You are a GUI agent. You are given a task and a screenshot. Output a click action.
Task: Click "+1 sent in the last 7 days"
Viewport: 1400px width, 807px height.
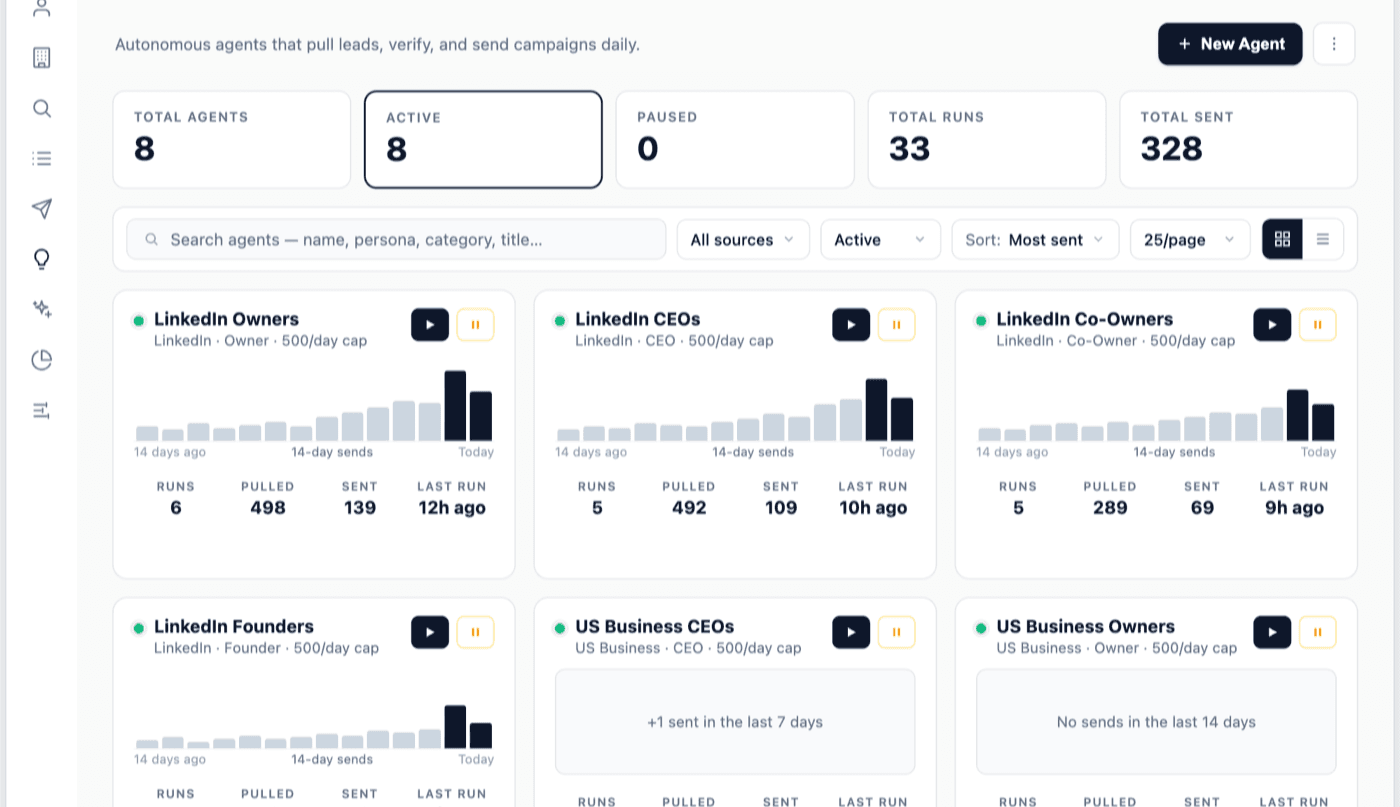tap(735, 722)
